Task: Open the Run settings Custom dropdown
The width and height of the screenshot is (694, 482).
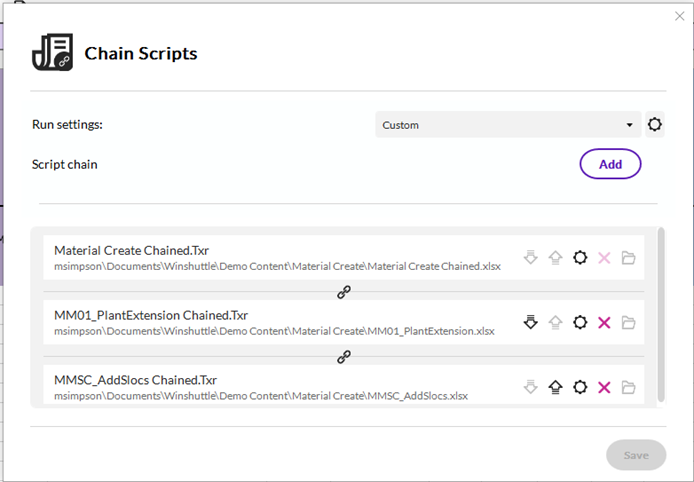Action: point(508,125)
